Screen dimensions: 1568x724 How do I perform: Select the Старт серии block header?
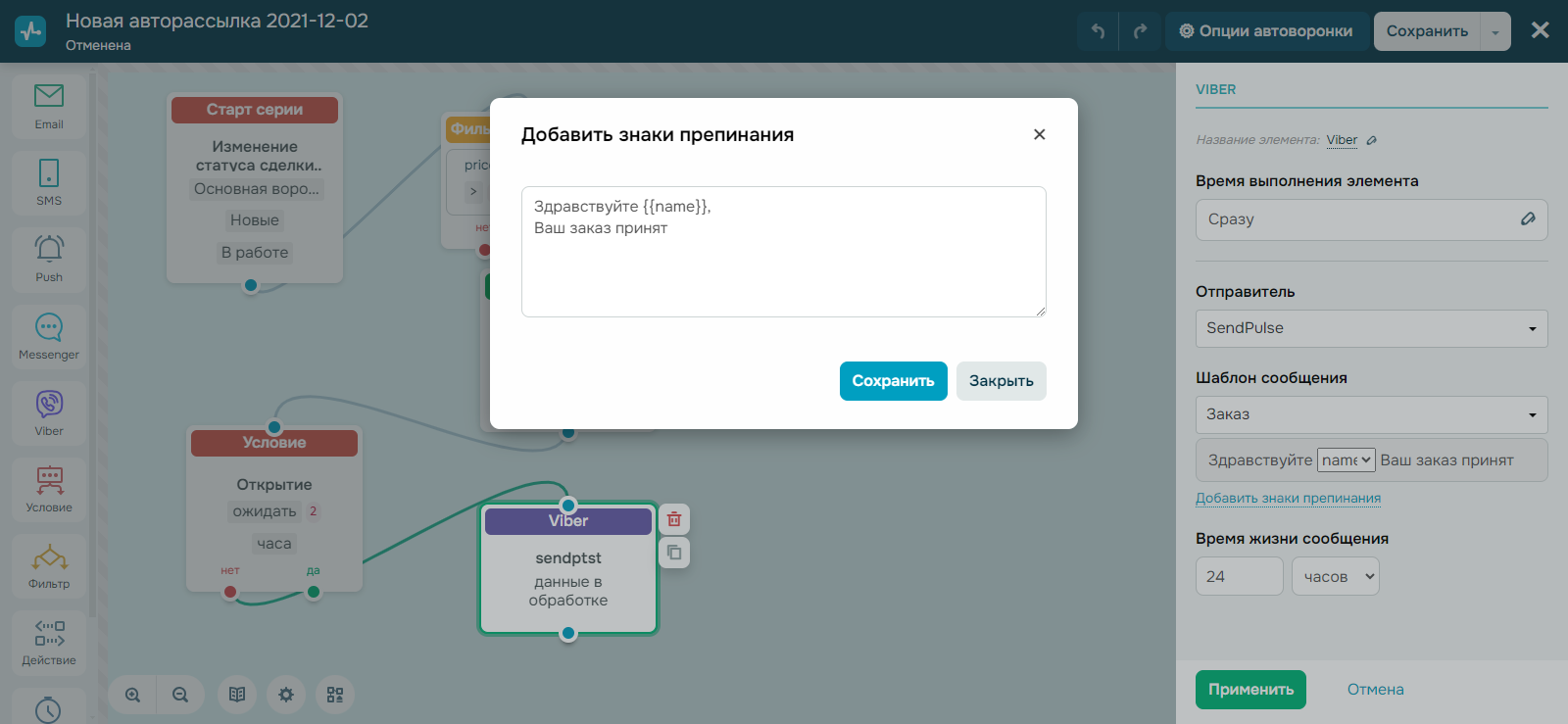click(255, 110)
